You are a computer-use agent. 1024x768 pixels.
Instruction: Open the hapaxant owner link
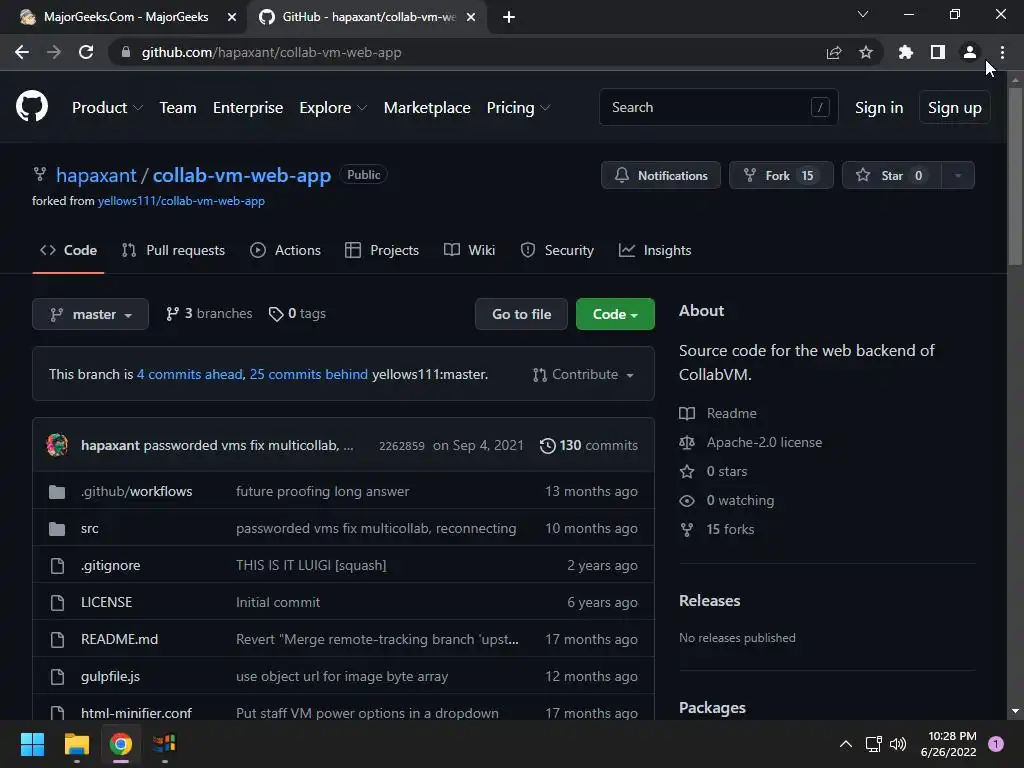(x=96, y=175)
